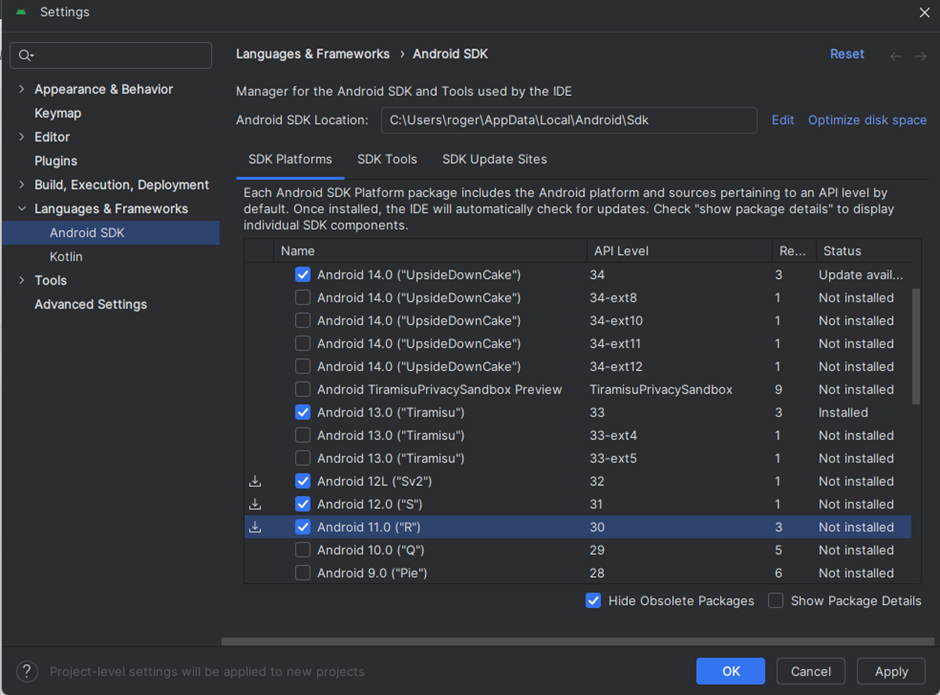The width and height of the screenshot is (940, 695).
Task: Check TiramisuPrivacySandbox Preview checkbox
Action: click(303, 389)
